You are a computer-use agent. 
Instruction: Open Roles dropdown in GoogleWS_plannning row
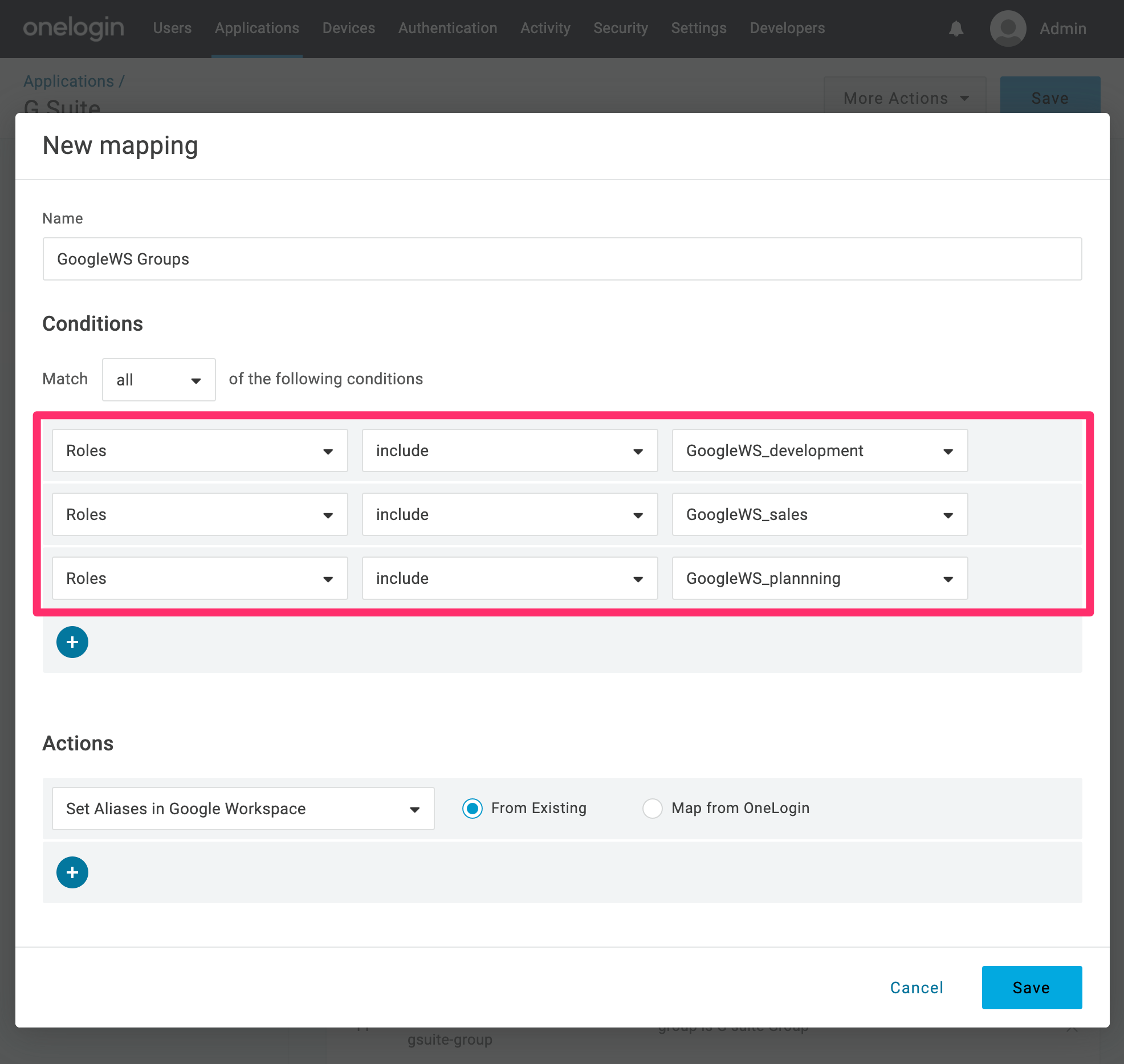coord(200,578)
